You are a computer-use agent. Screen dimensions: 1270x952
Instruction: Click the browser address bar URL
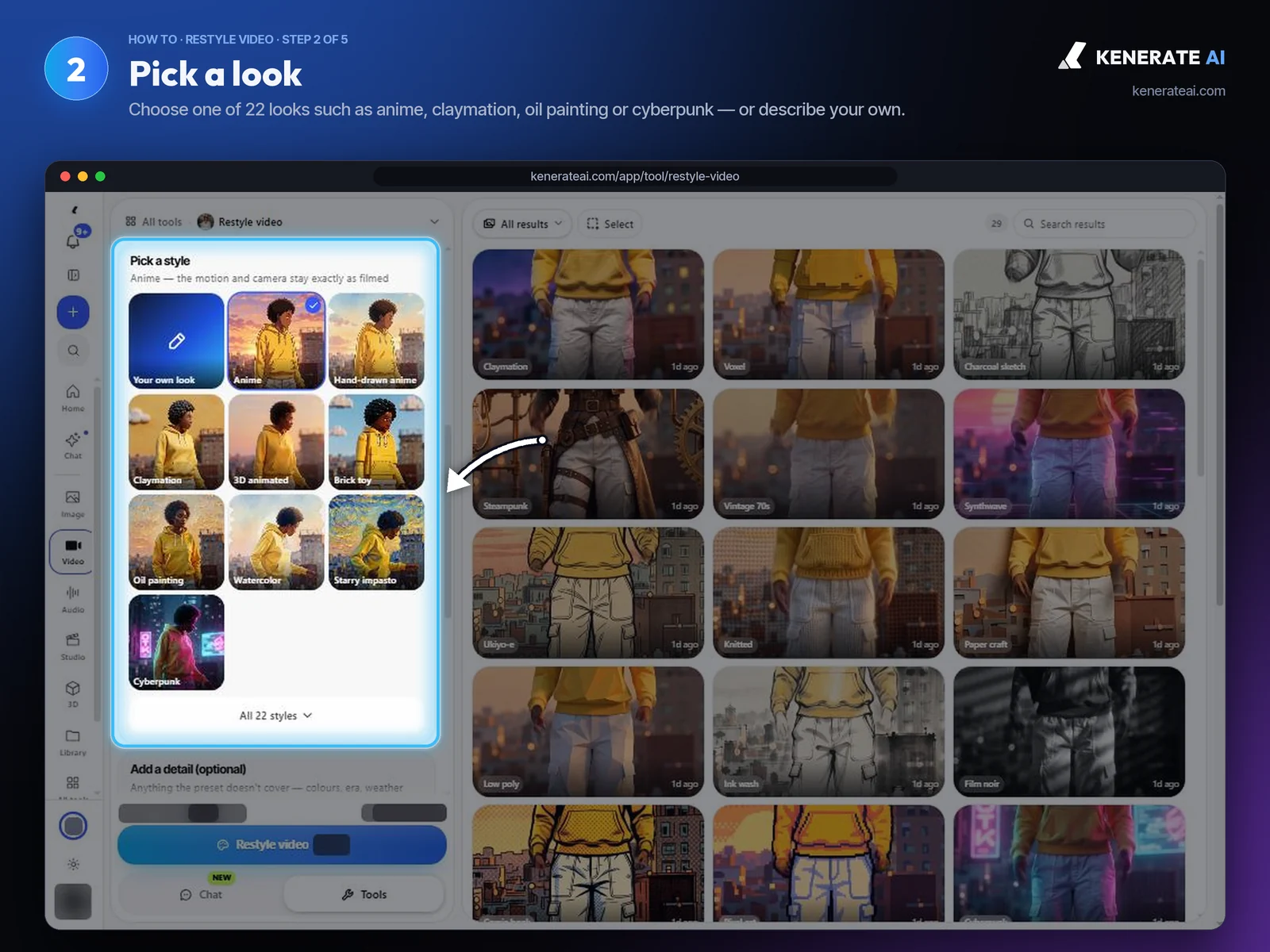[635, 176]
